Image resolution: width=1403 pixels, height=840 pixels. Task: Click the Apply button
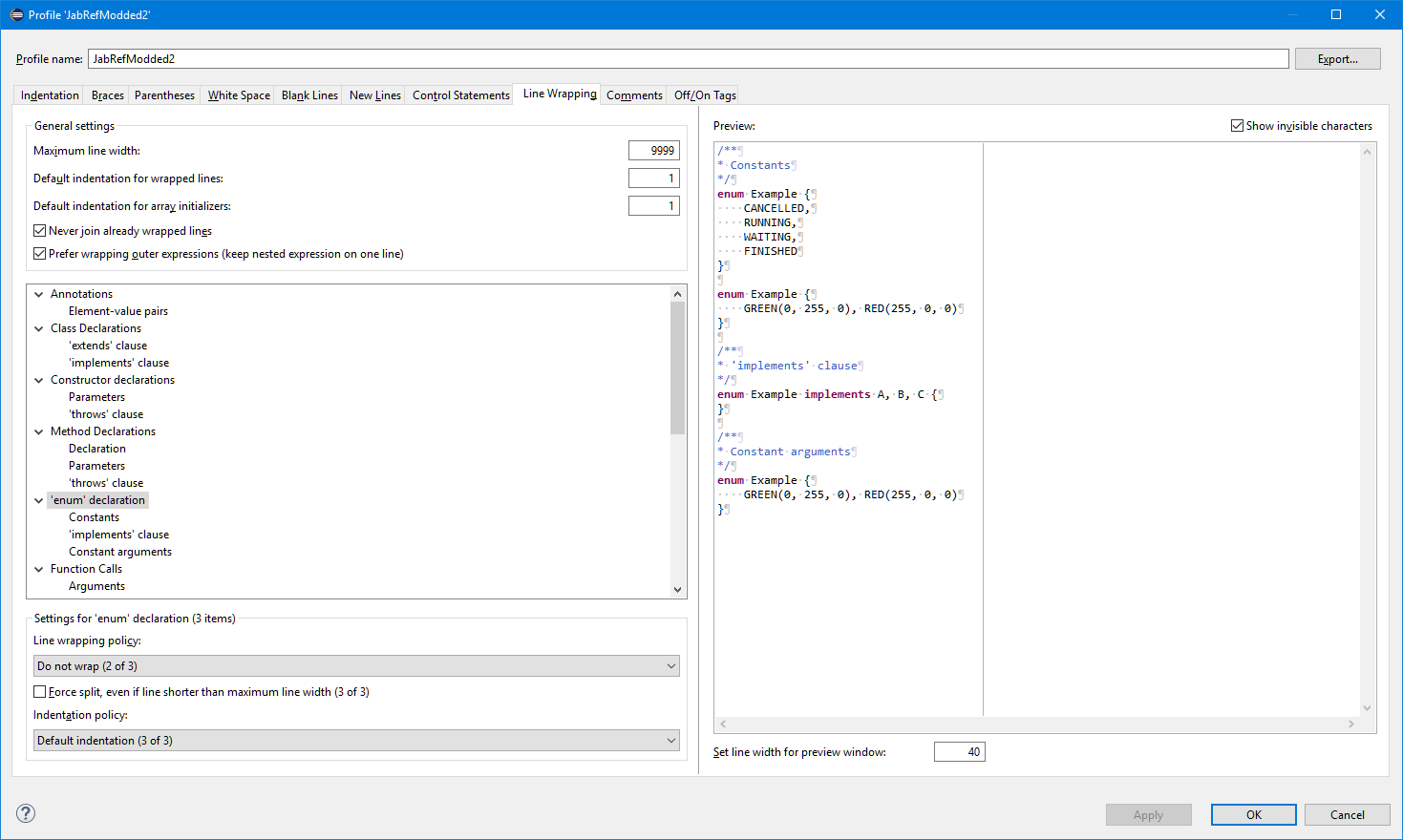1148,815
